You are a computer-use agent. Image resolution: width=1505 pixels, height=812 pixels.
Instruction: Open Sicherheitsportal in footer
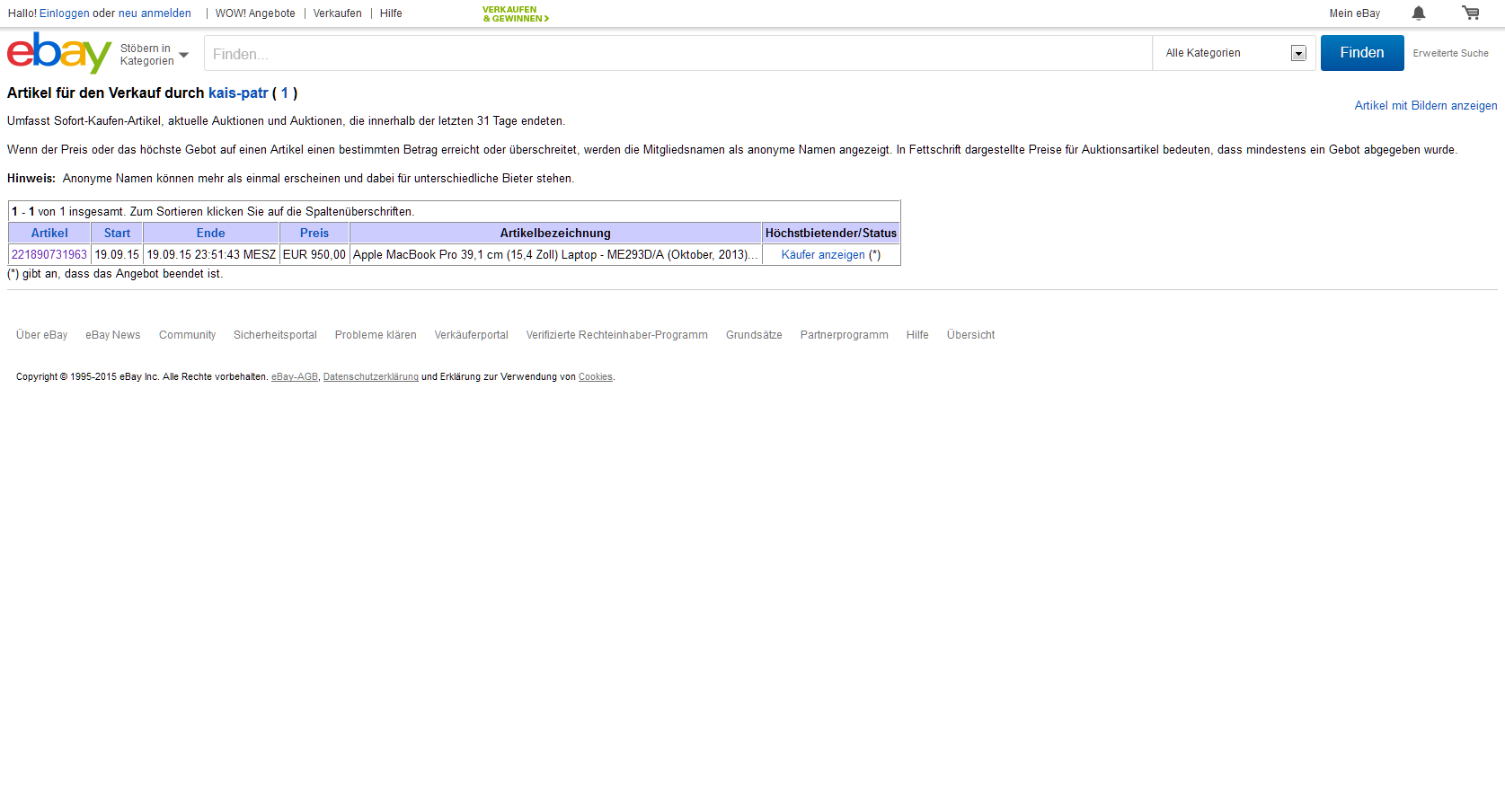tap(275, 335)
